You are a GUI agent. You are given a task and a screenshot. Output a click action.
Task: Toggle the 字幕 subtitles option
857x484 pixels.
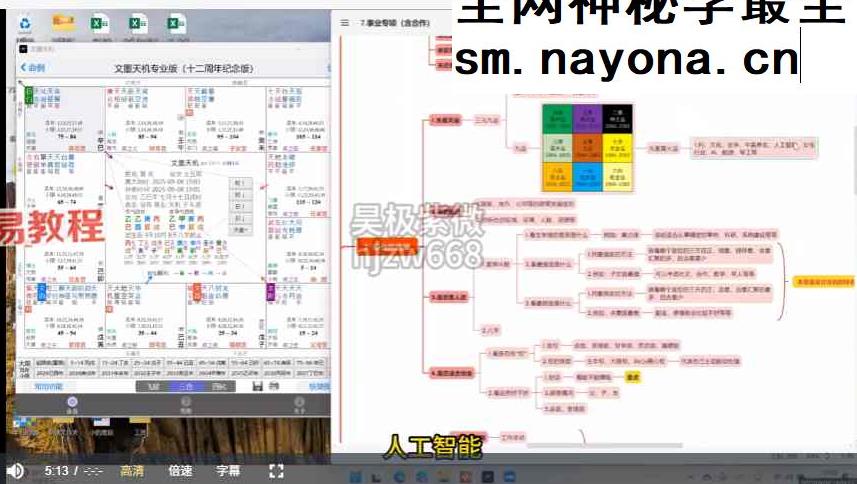228,471
